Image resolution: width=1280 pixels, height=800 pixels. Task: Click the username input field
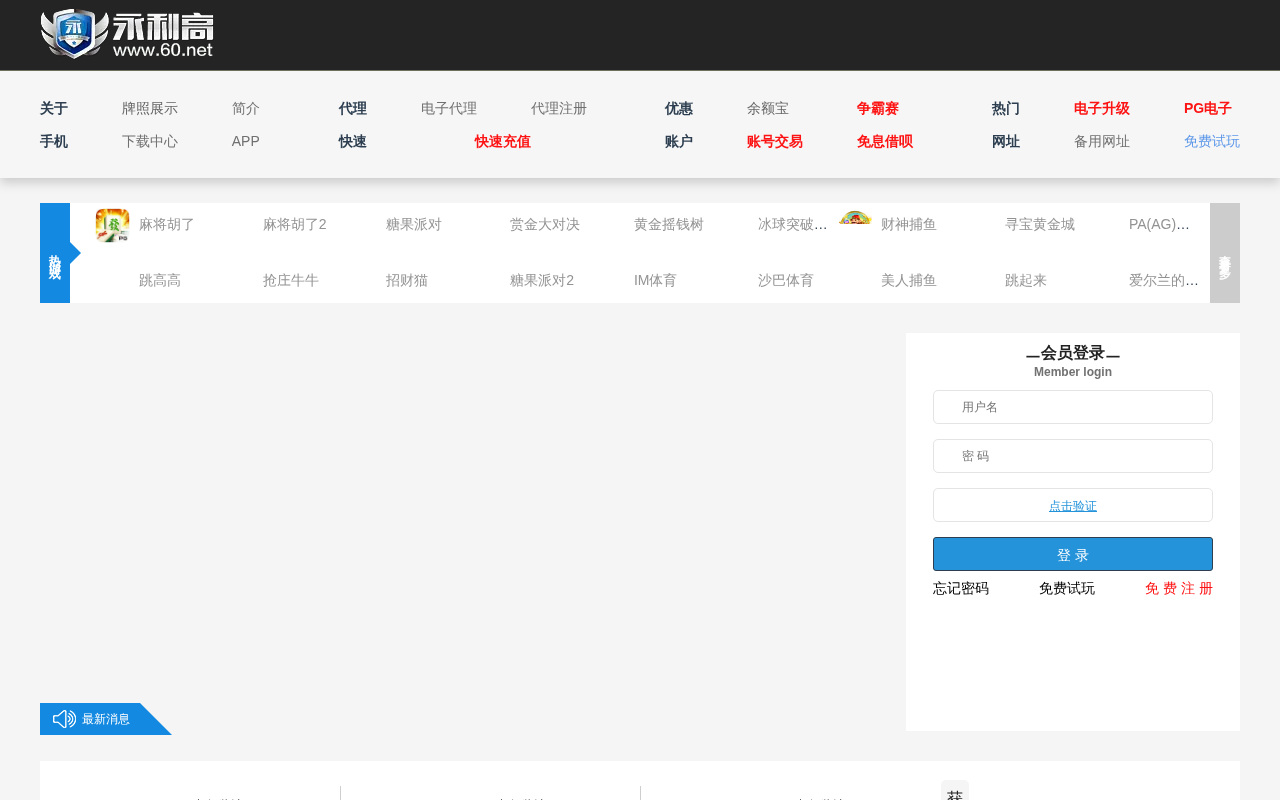[1072, 407]
